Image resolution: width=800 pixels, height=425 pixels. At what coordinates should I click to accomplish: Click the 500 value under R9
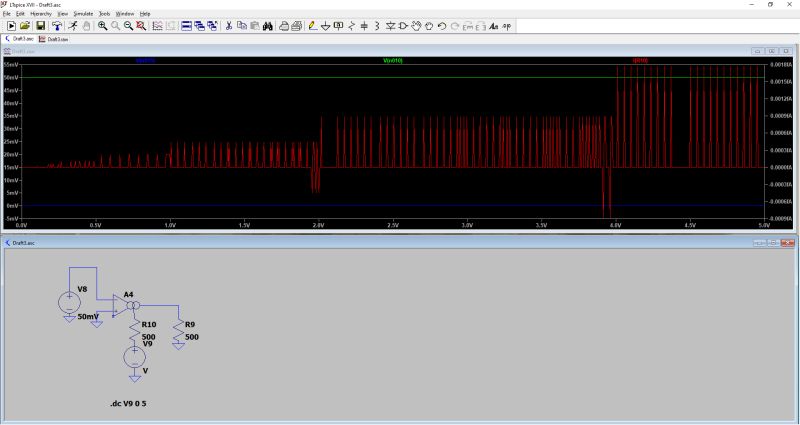pos(192,337)
